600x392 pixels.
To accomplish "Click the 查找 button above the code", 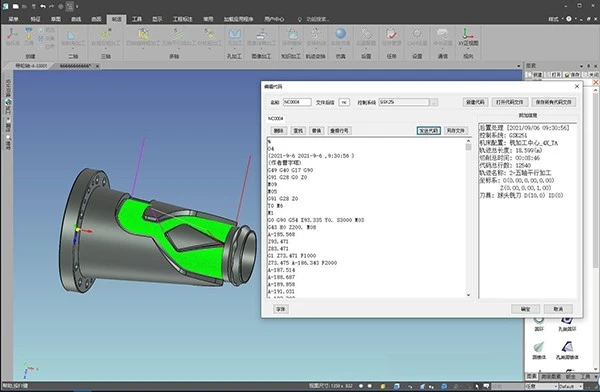I will 298,131.
